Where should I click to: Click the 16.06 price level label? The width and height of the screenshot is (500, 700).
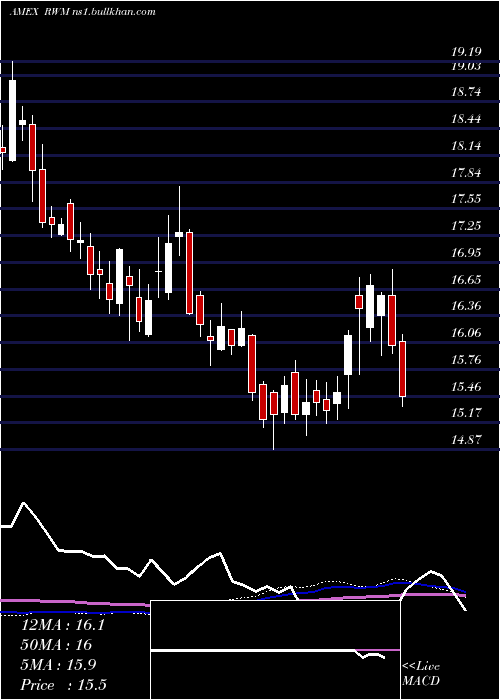(466, 333)
